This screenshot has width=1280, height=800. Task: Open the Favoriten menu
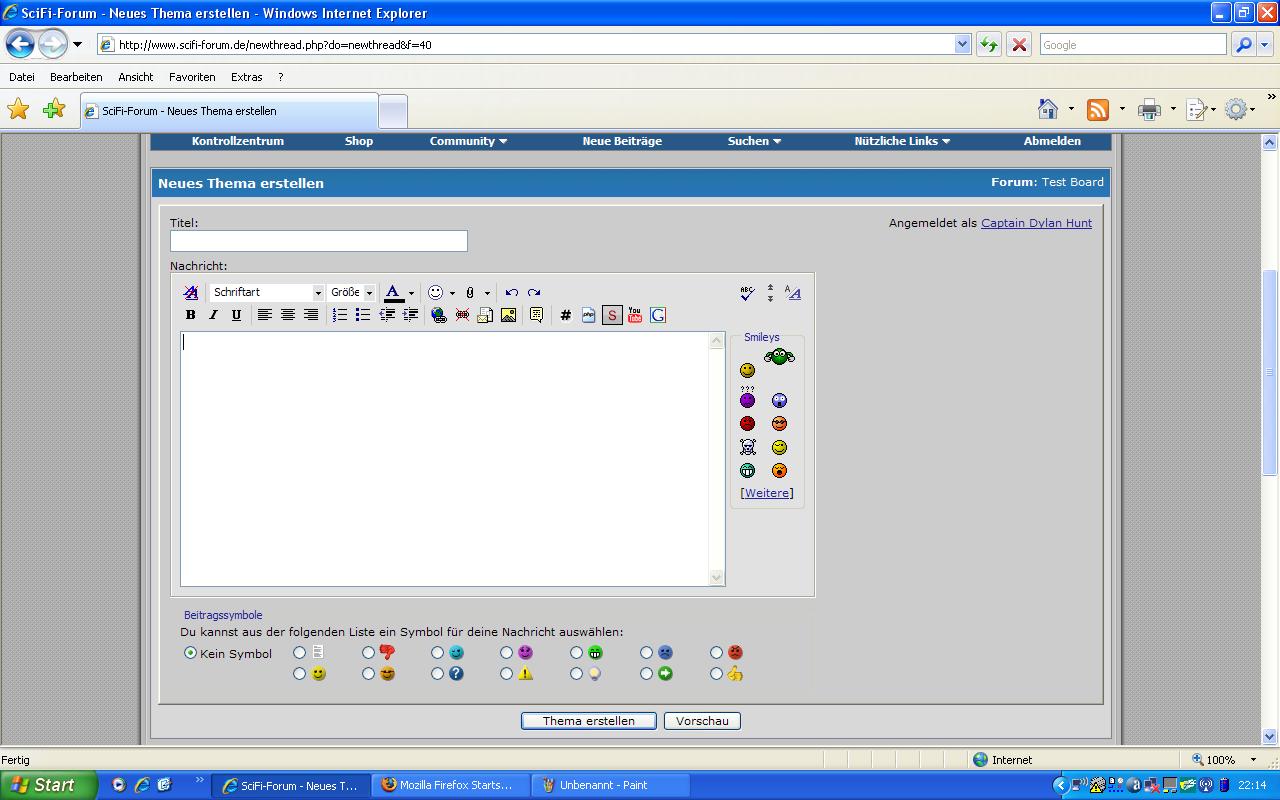coord(192,77)
